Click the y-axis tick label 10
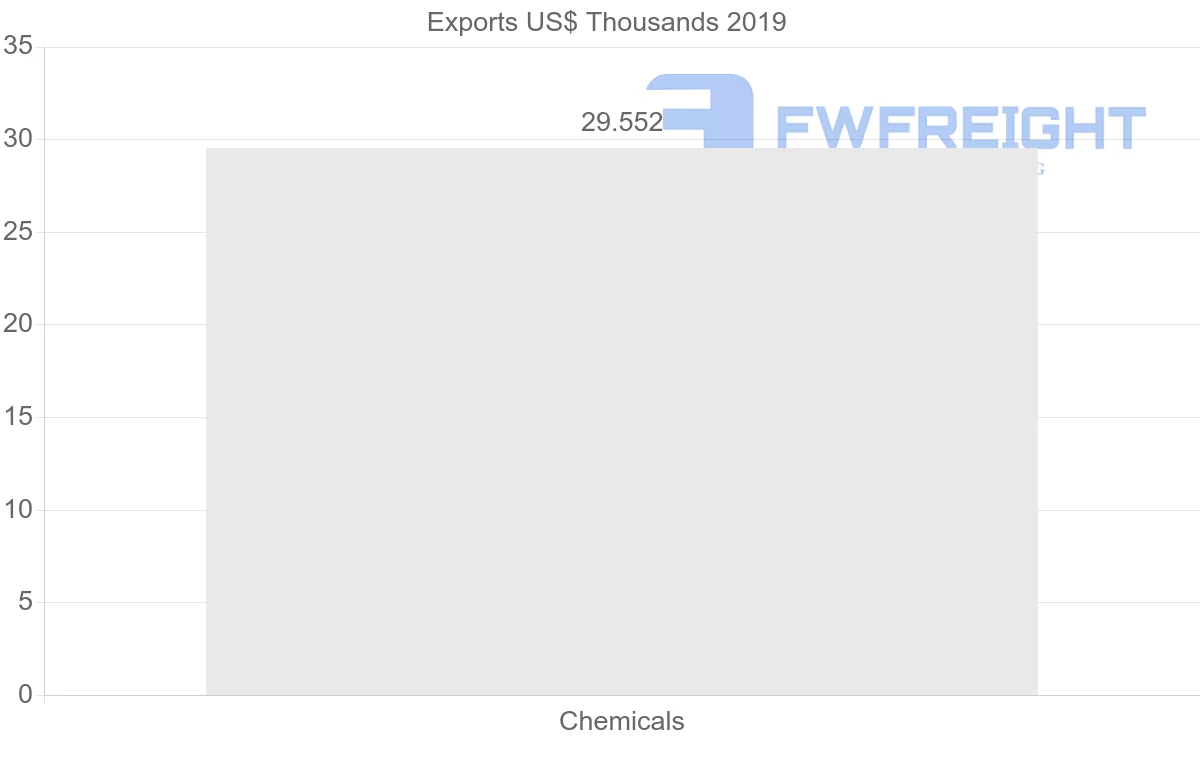Viewport: 1200px width, 763px height. click(19, 510)
